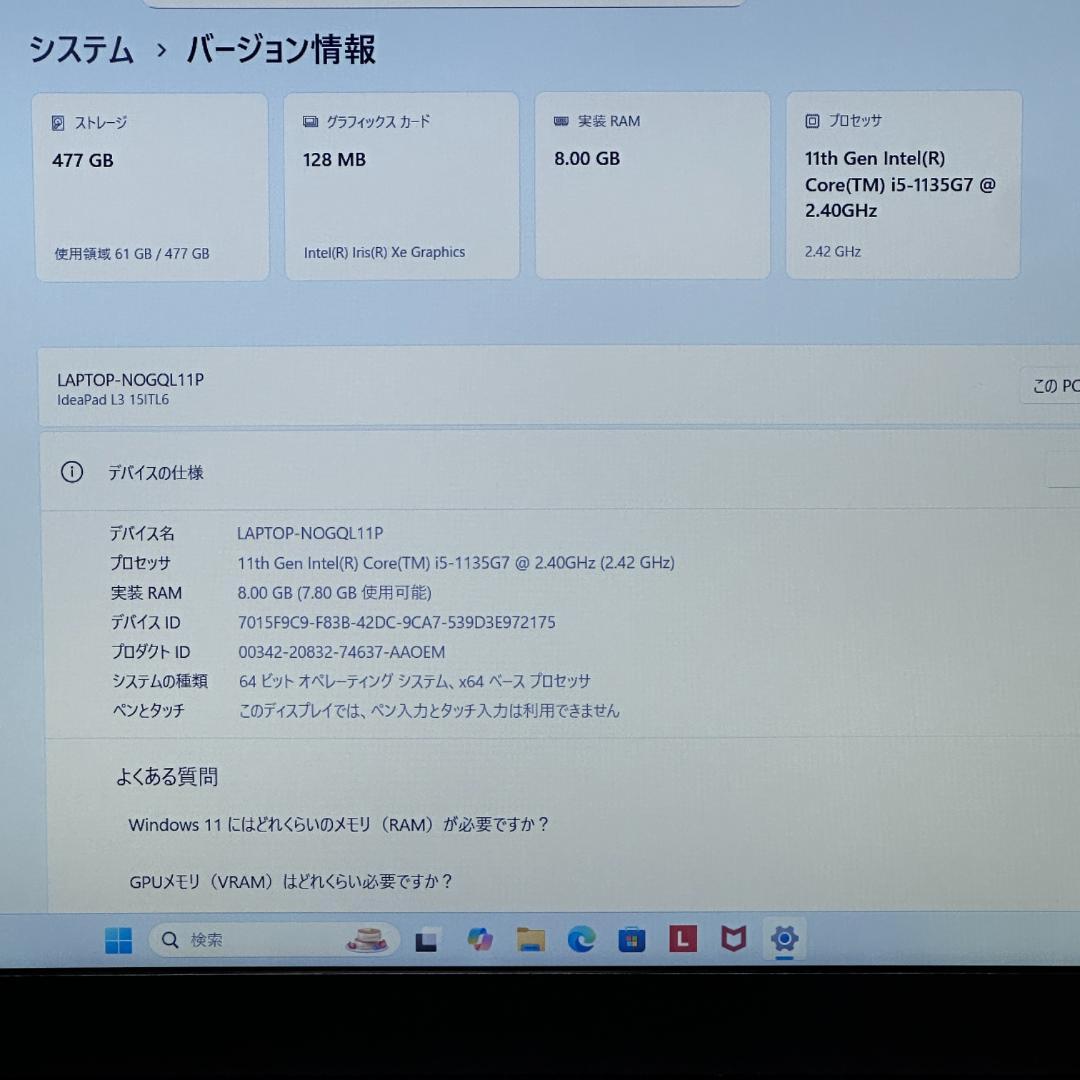Open Copilot from the taskbar
Viewport: 1080px width, 1080px height.
click(x=480, y=939)
